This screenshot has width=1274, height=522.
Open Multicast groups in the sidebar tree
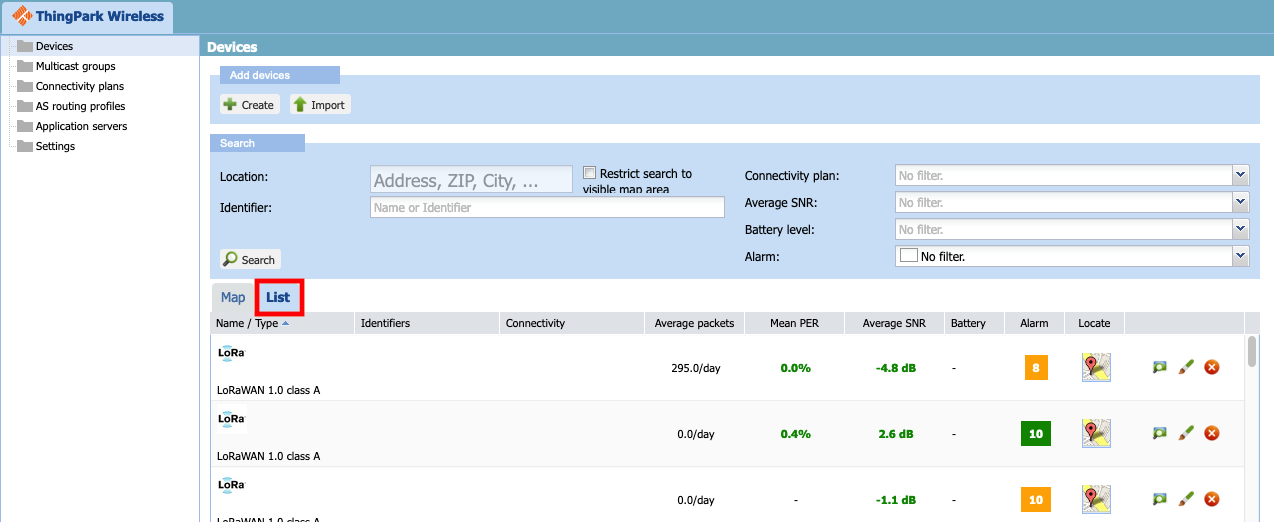pyautogui.click(x=75, y=66)
